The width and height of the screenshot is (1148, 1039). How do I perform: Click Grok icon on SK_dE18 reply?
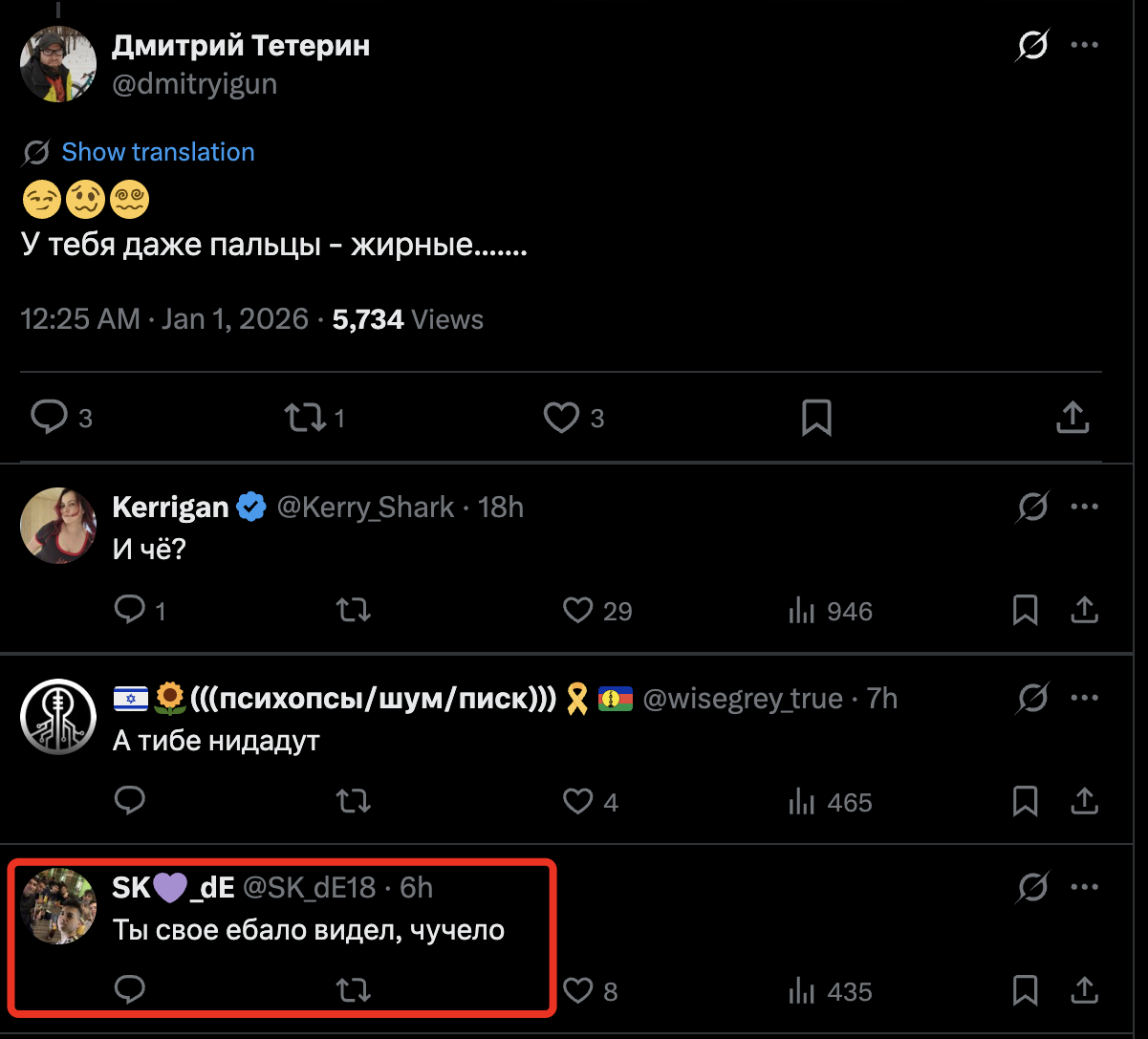(1032, 889)
